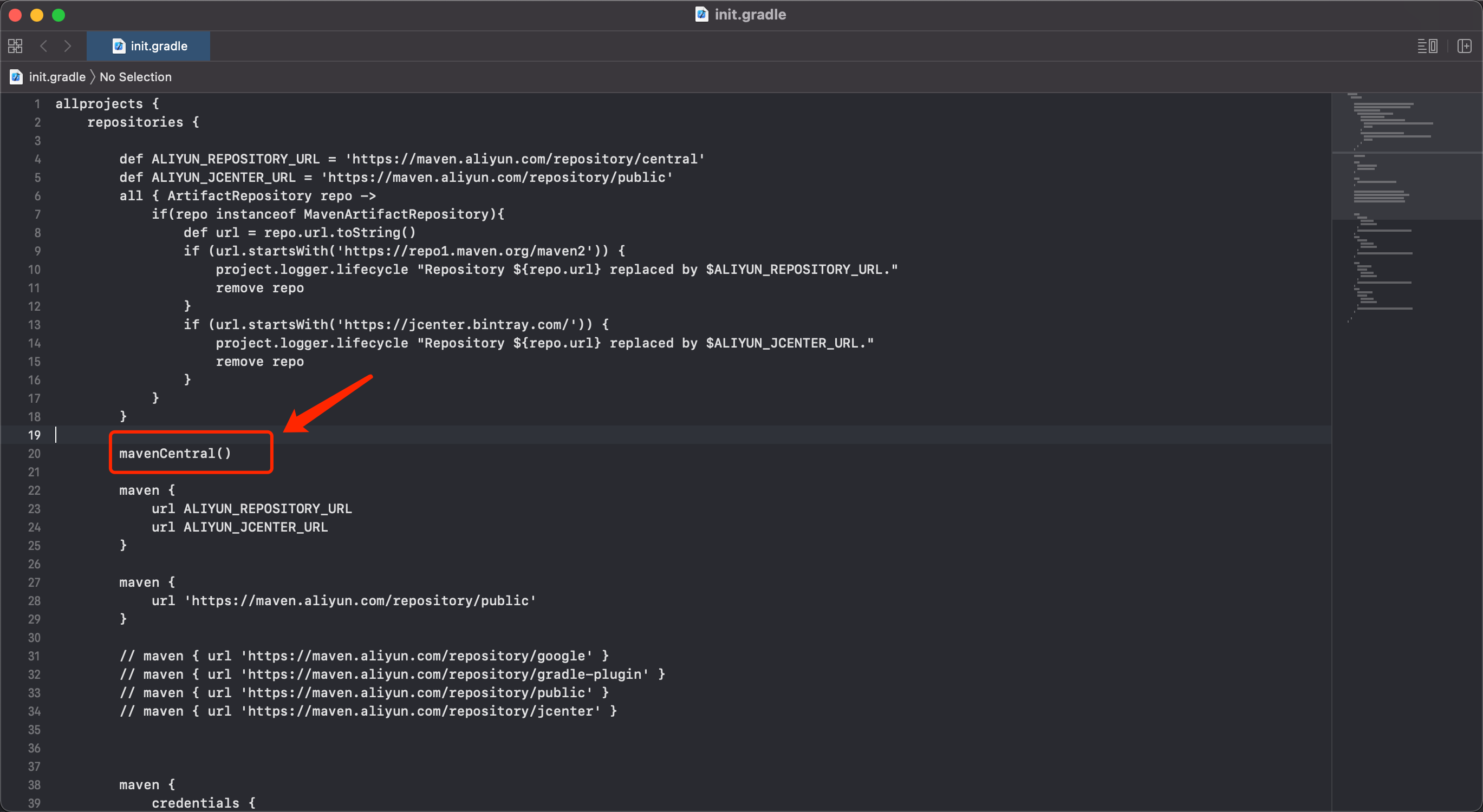Click the back navigation chevron
This screenshot has height=812, width=1483.
44,46
